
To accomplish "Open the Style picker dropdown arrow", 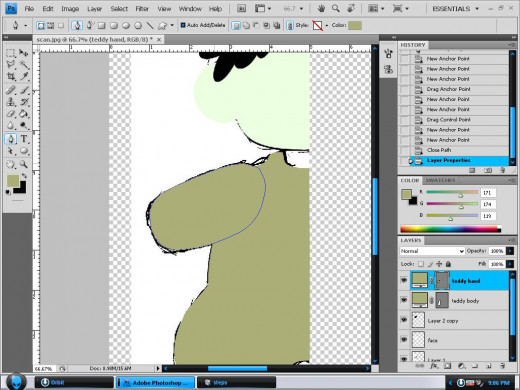I will pos(327,25).
